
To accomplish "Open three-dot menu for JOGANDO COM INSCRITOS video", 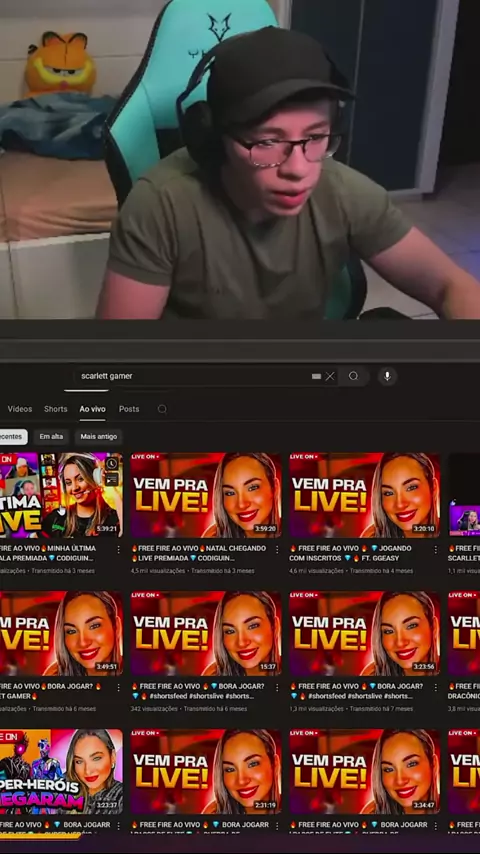I will (x=435, y=550).
